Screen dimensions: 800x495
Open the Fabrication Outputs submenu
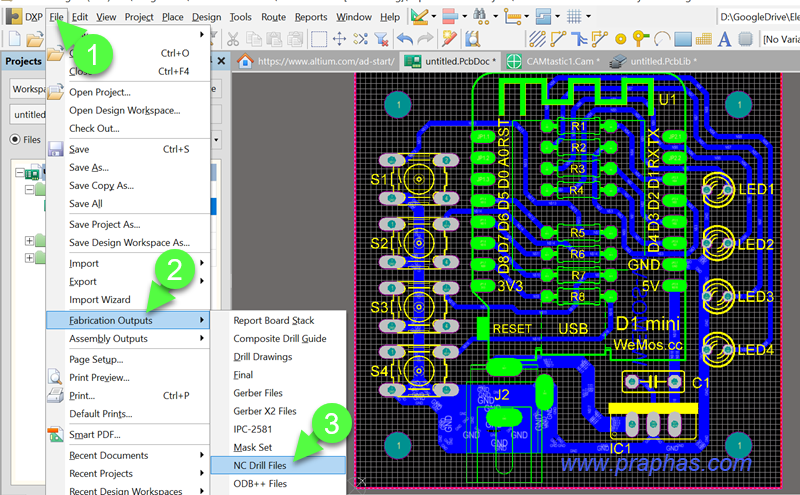(x=128, y=320)
